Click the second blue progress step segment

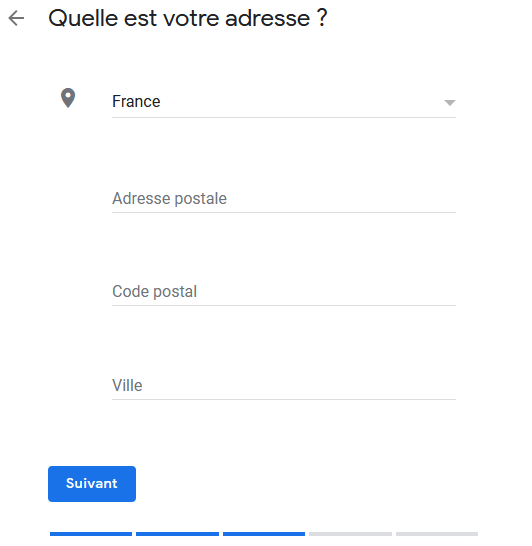[x=177, y=534]
